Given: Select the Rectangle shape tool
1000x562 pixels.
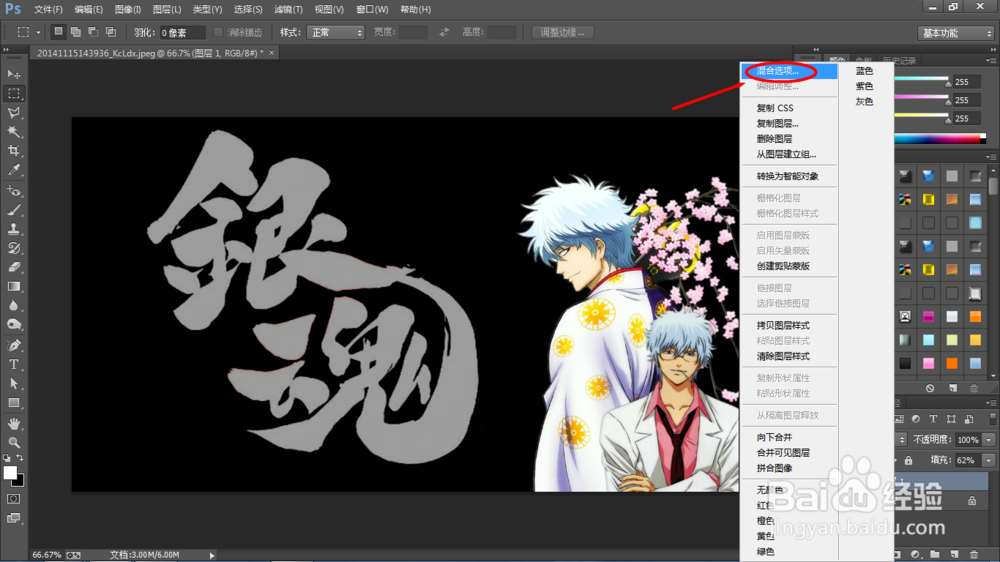Looking at the screenshot, I should pyautogui.click(x=13, y=403).
